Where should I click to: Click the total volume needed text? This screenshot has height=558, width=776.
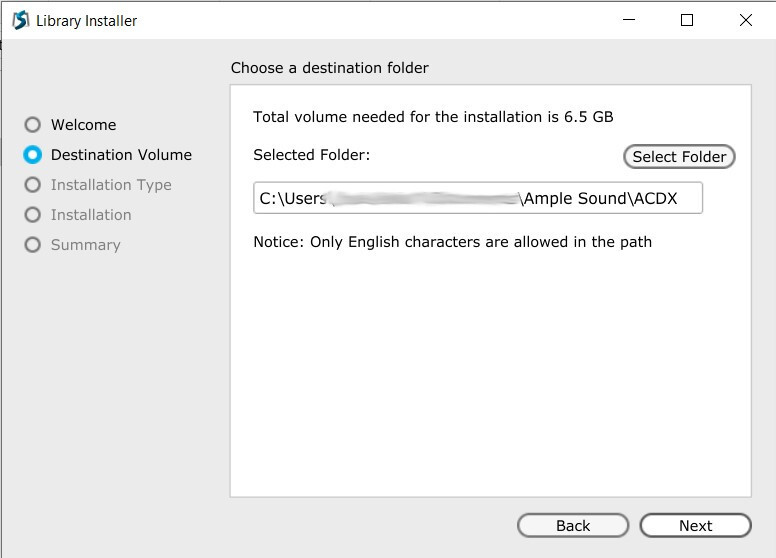pyautogui.click(x=433, y=117)
